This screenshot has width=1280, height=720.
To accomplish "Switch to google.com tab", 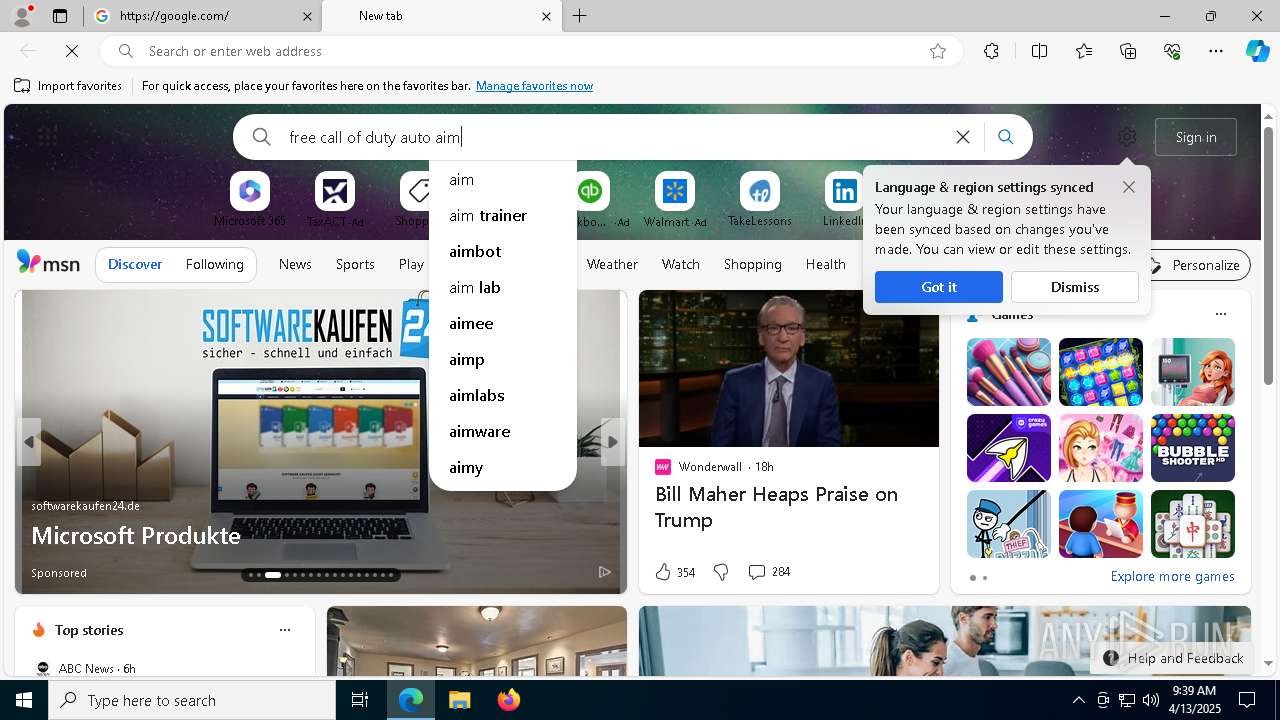I will [203, 16].
